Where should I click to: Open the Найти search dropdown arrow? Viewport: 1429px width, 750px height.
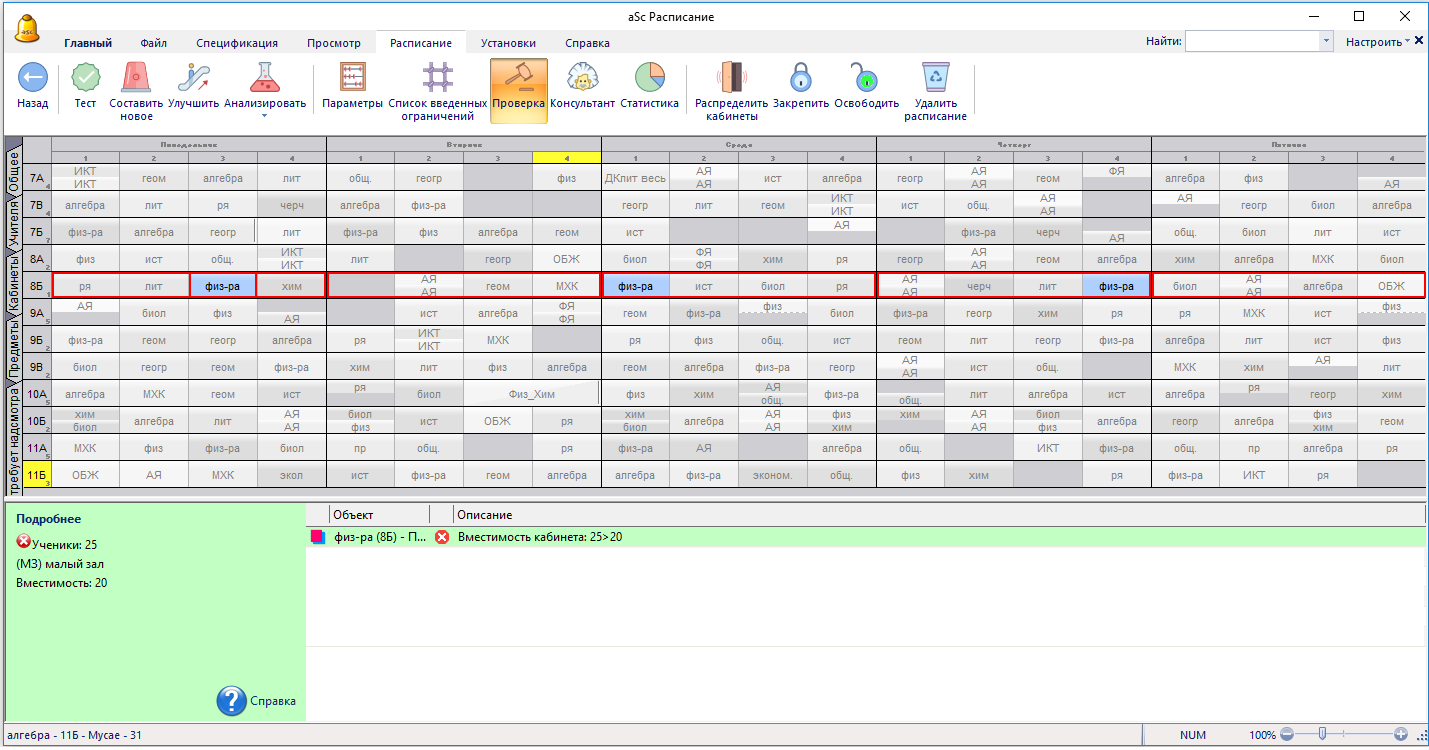1326,42
